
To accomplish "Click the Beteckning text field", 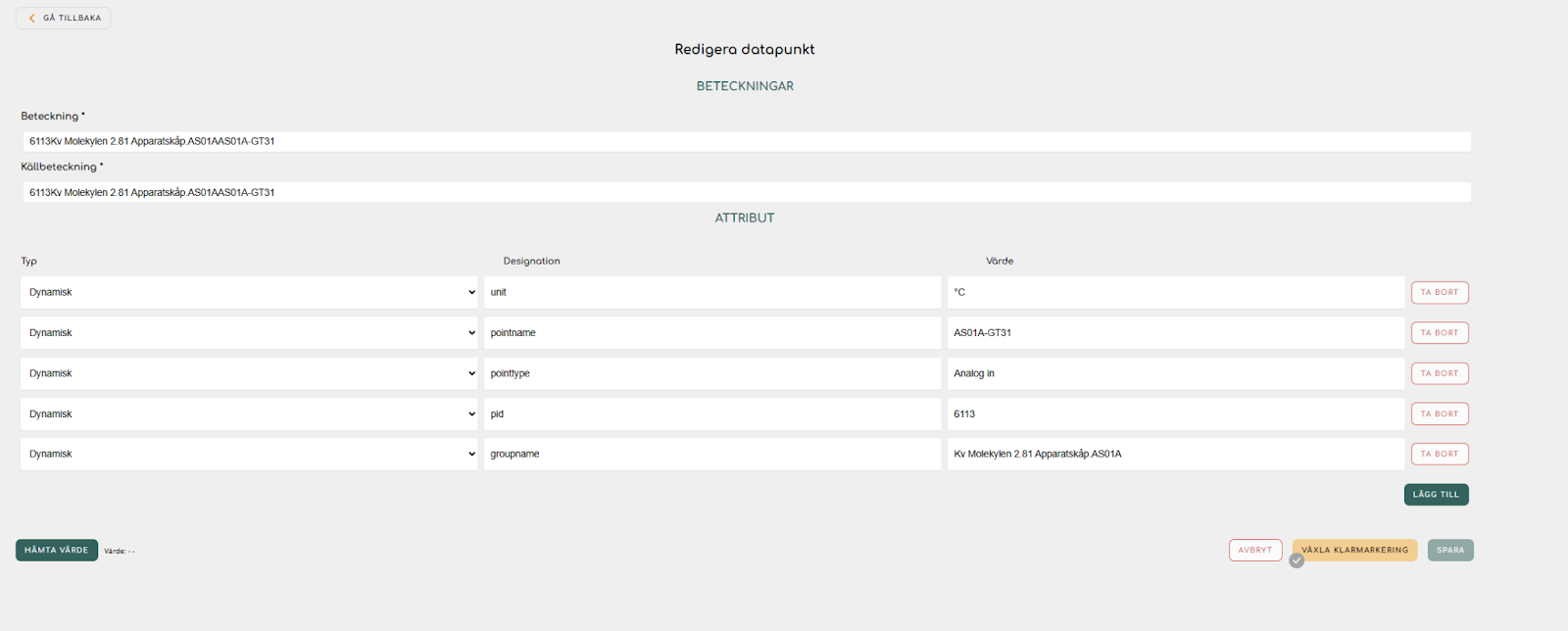I will [746, 141].
